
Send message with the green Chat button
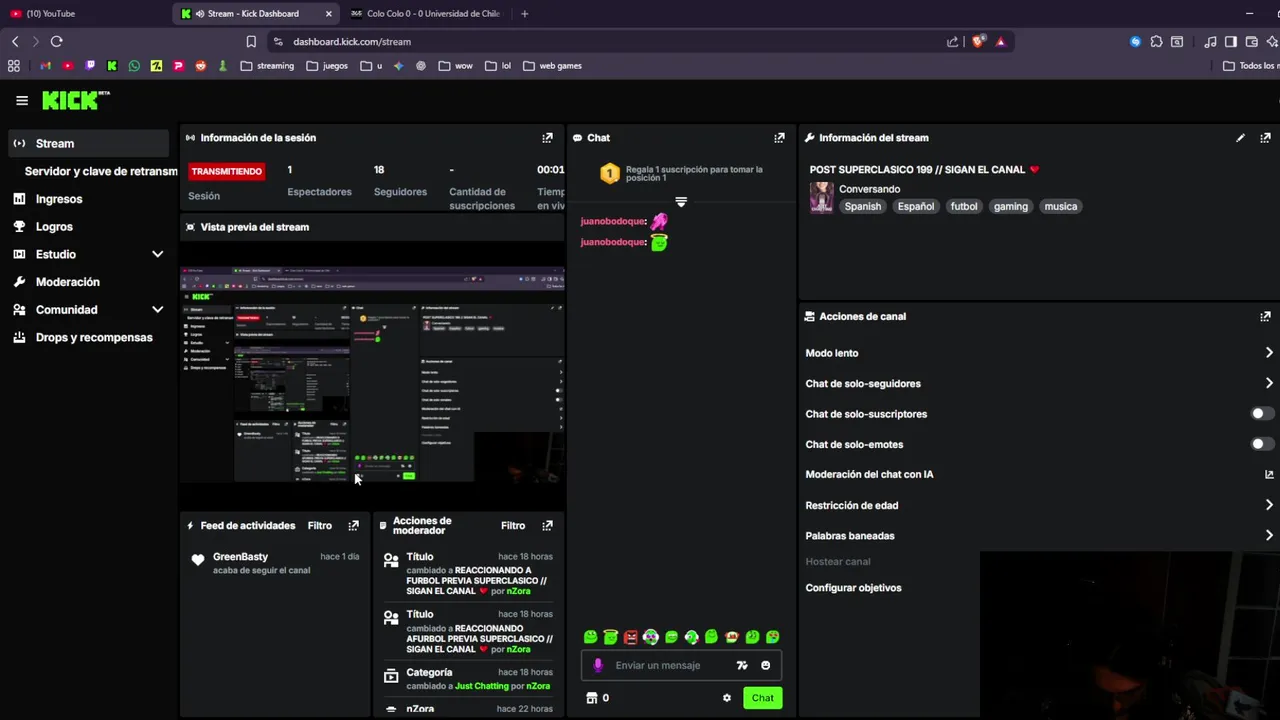[x=763, y=698]
